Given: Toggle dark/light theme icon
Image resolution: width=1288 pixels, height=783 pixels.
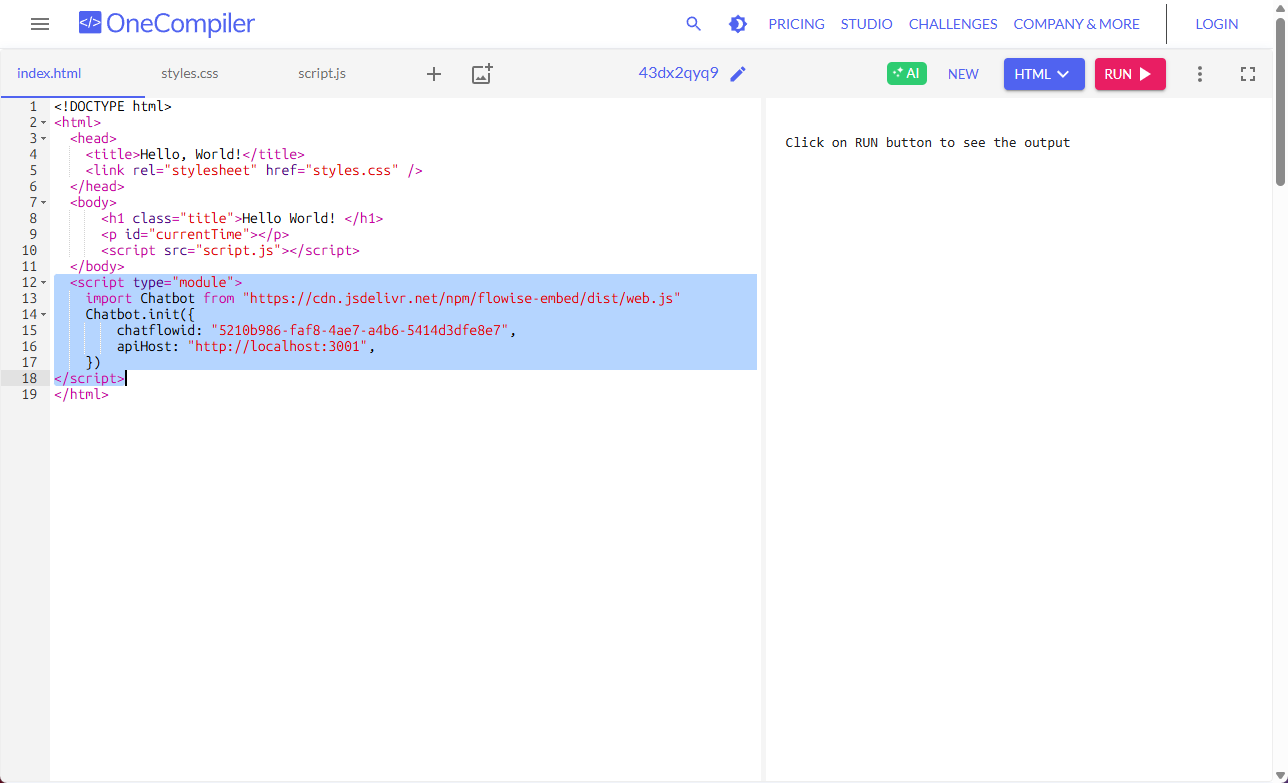Looking at the screenshot, I should click(x=738, y=24).
